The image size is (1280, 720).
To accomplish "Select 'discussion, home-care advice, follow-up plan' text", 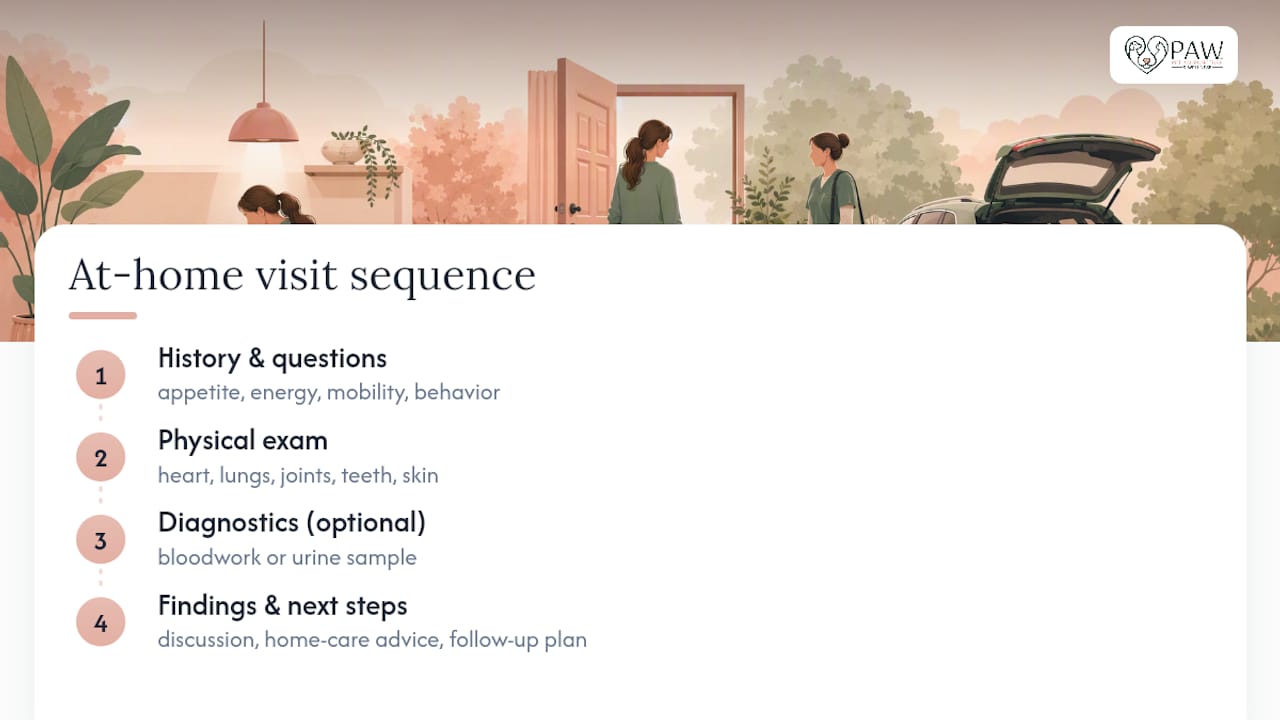I will click(372, 639).
